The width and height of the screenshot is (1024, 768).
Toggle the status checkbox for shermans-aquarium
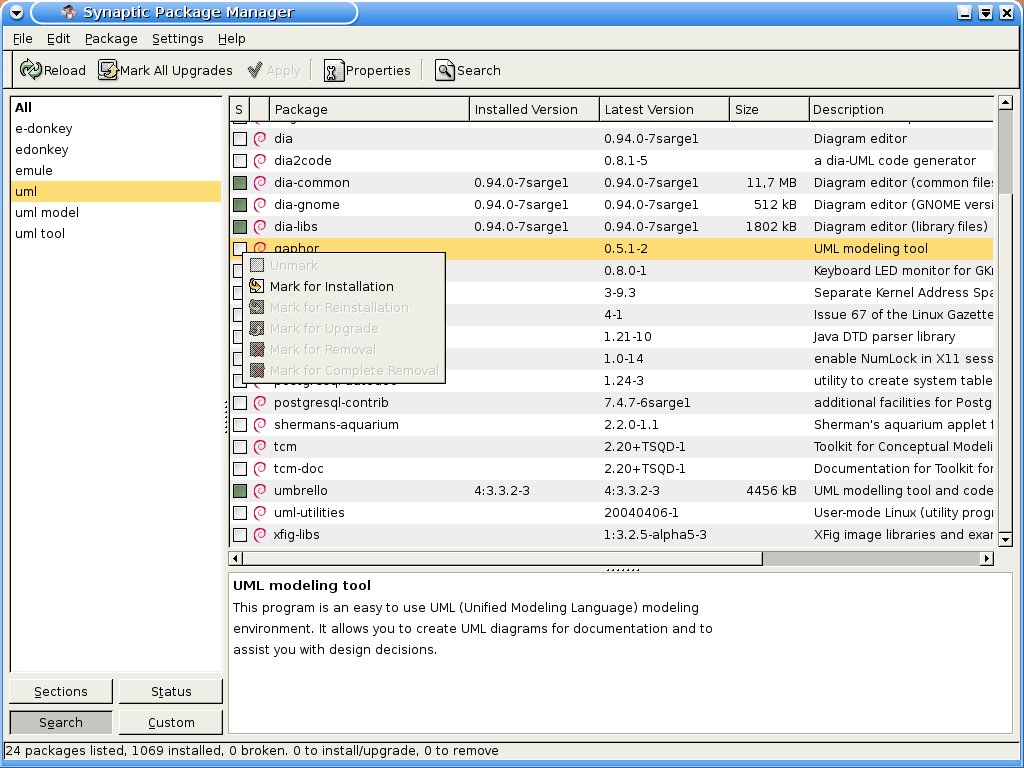coord(240,425)
